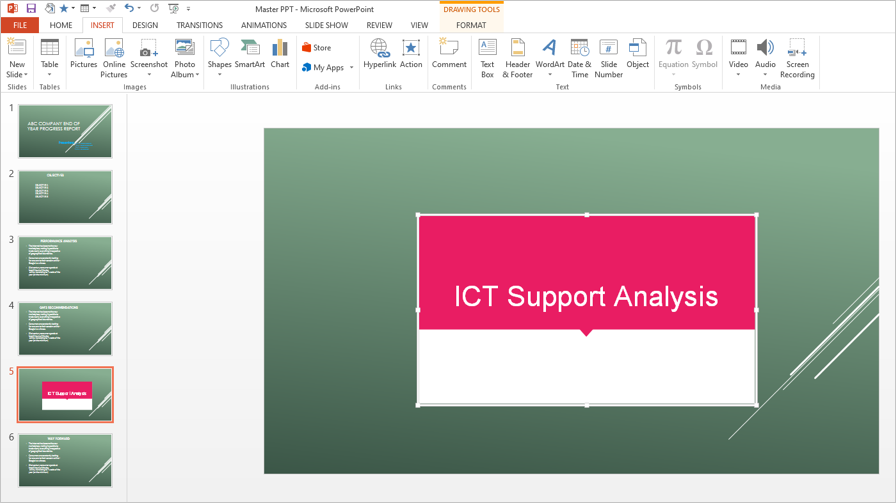The height and width of the screenshot is (503, 896).
Task: Expand the My Apps dropdown arrow
Action: tap(352, 68)
